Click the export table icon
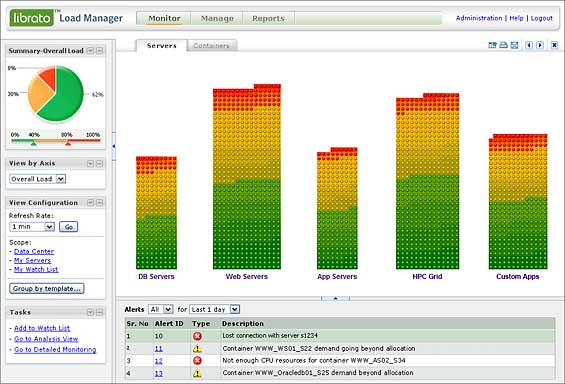Screen dimensions: 565x384 (492, 45)
